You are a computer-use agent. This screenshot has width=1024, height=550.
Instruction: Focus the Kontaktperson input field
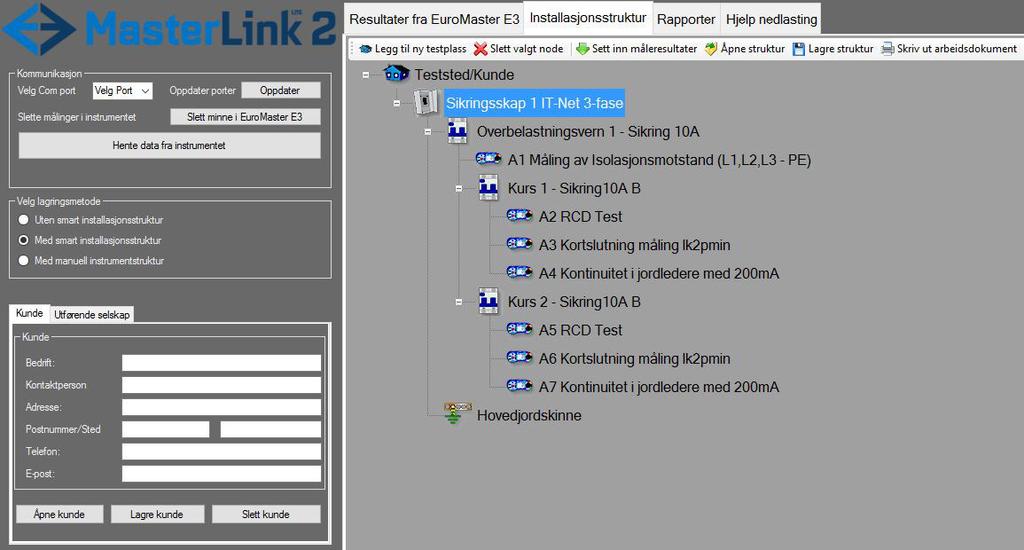(221, 385)
